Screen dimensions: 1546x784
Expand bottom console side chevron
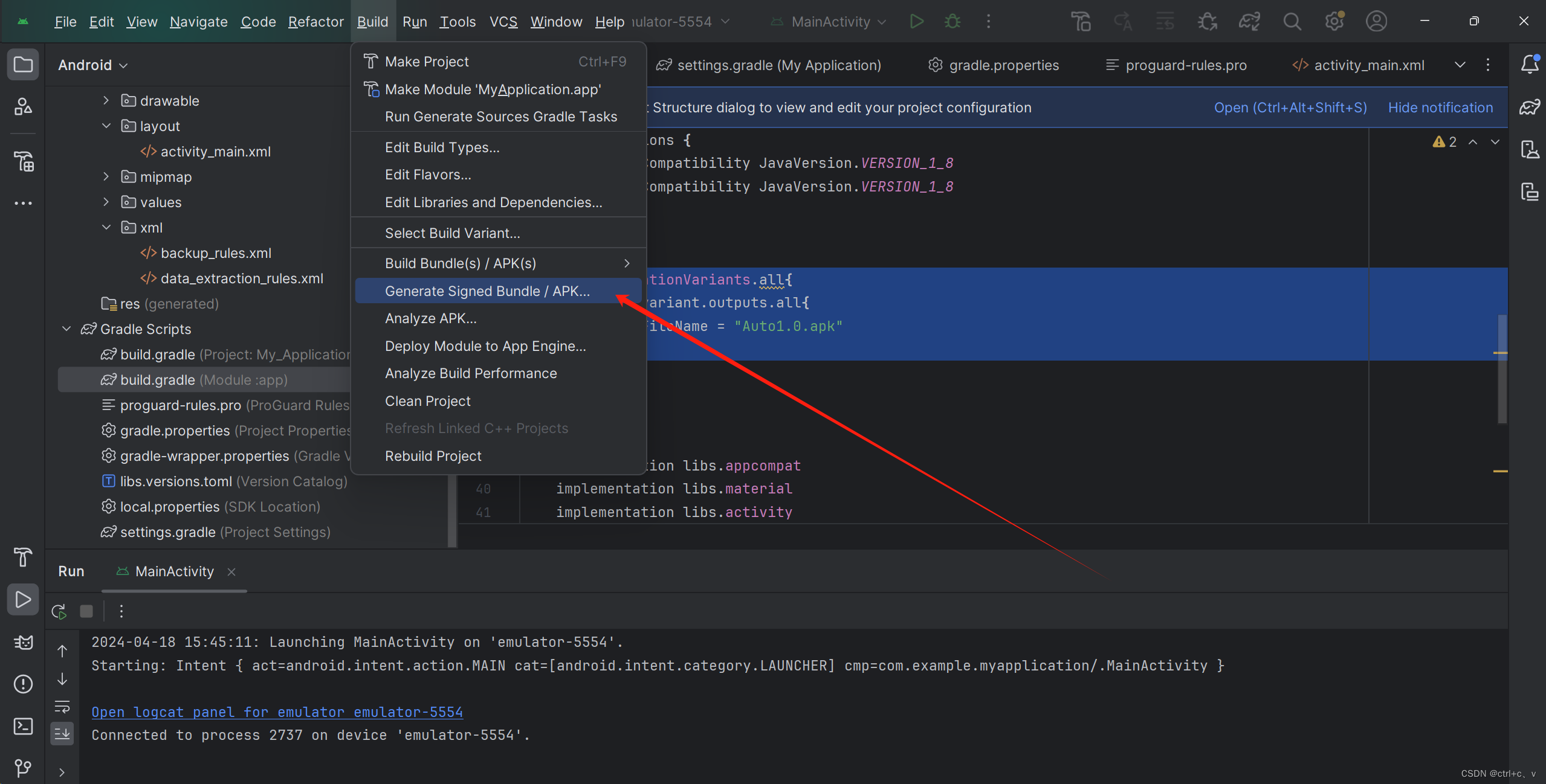62,772
